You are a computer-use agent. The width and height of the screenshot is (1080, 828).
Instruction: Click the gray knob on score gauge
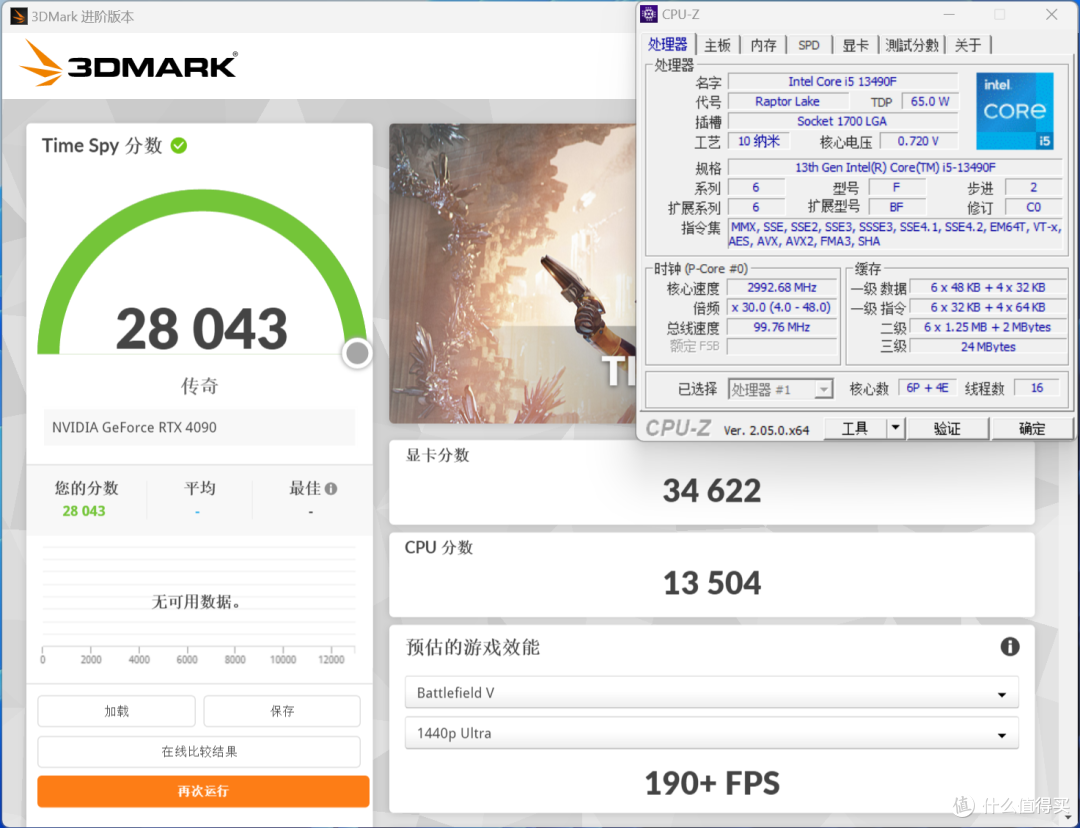pos(357,353)
